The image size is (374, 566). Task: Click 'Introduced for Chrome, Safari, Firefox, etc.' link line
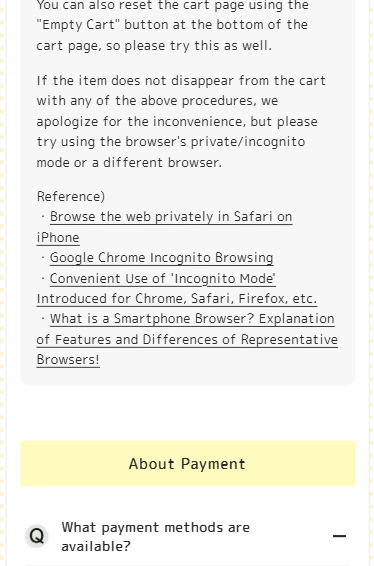[177, 299]
